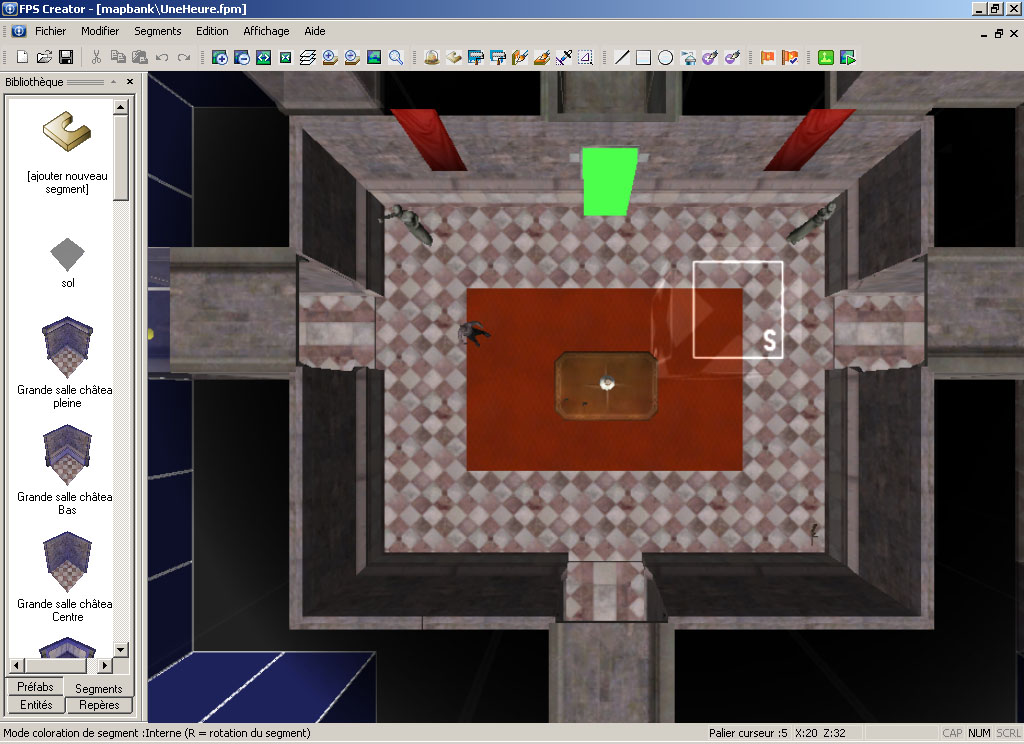Click the copy icon in toolbar
Image resolution: width=1024 pixels, height=744 pixels.
[118, 57]
